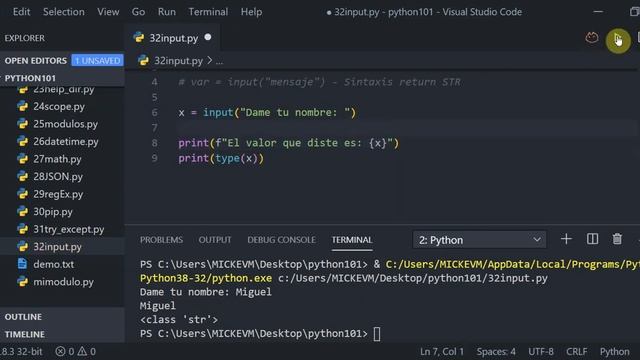
Task: Switch to the PROBLEMS panel tab
Action: 161,240
